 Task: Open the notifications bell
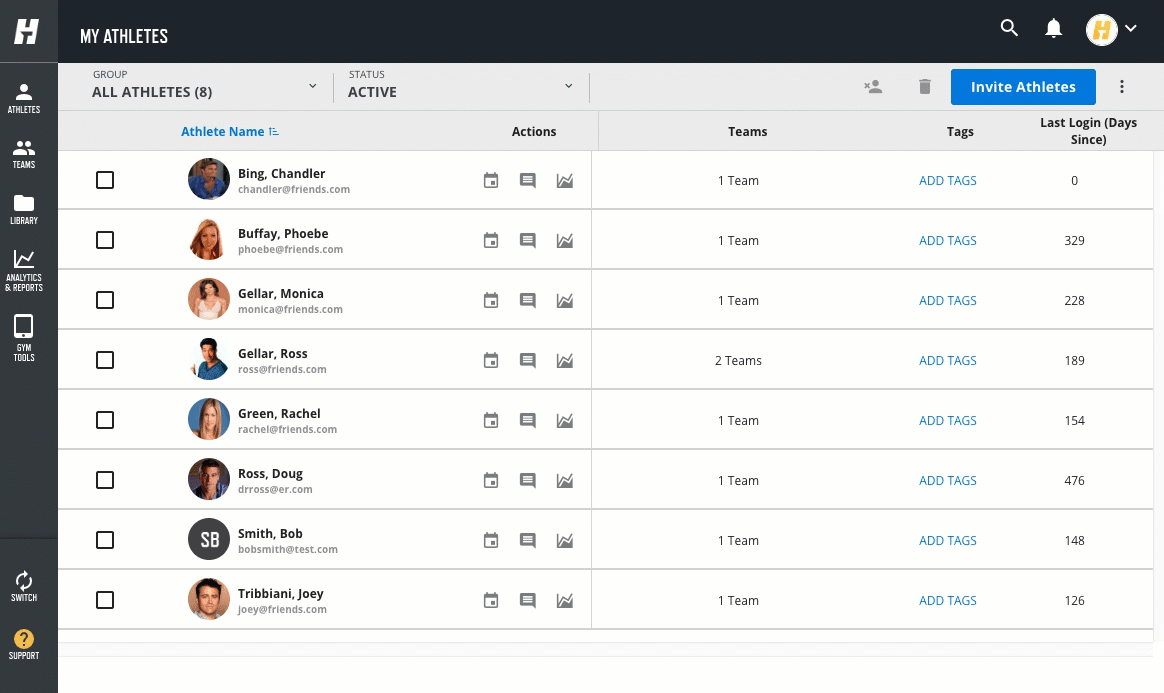click(1053, 28)
